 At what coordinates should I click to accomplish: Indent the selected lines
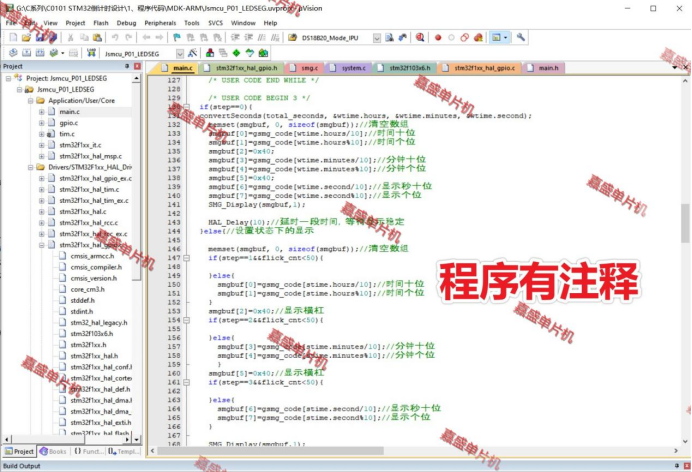[235, 38]
